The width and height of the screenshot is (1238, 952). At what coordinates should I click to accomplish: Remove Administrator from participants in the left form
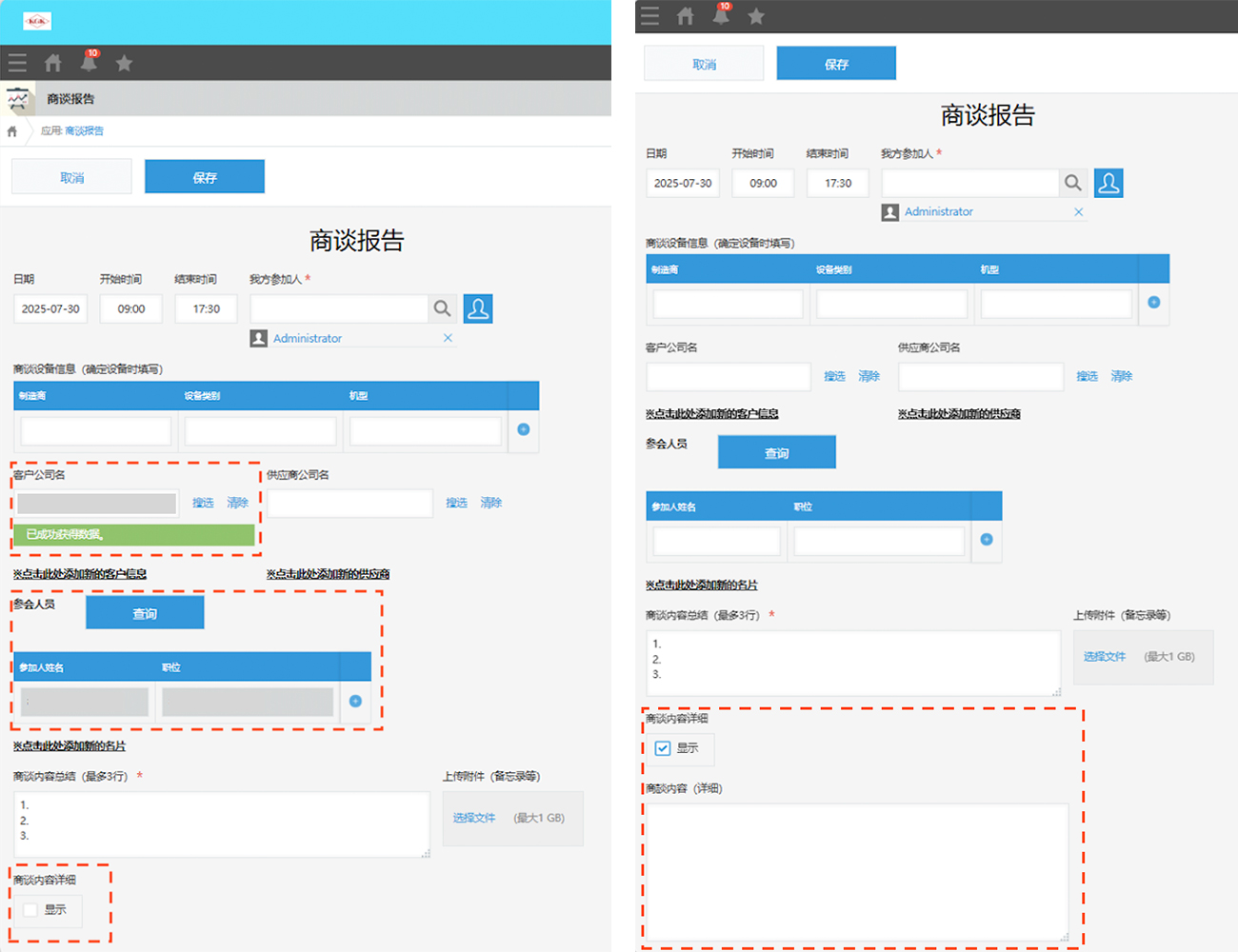pos(448,338)
